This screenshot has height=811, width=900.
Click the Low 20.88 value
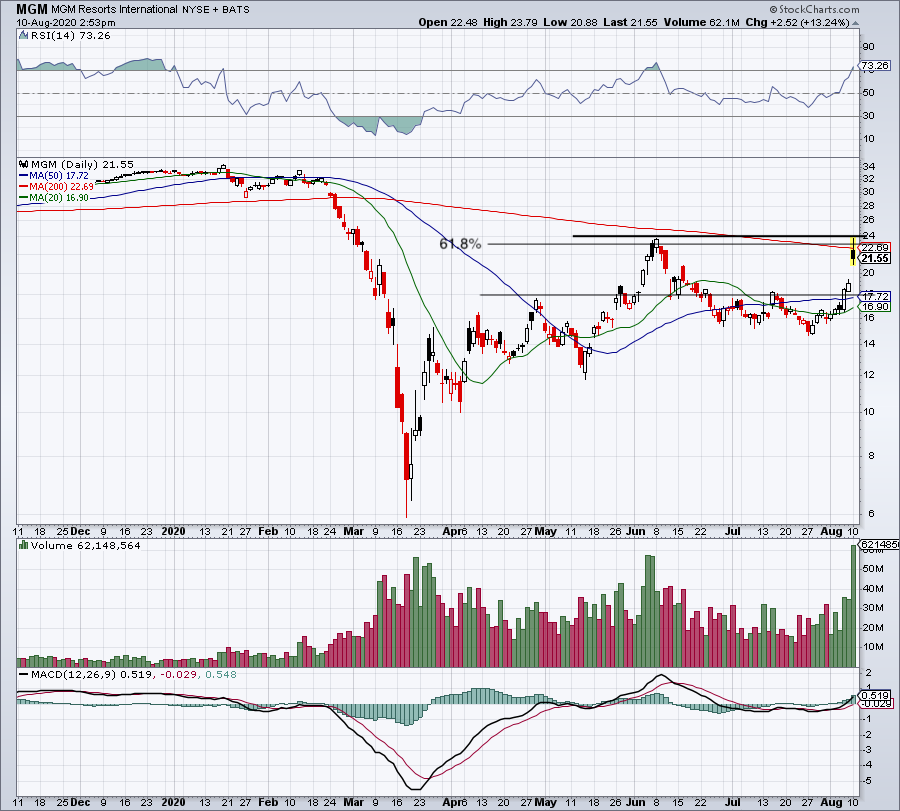pyautogui.click(x=570, y=22)
